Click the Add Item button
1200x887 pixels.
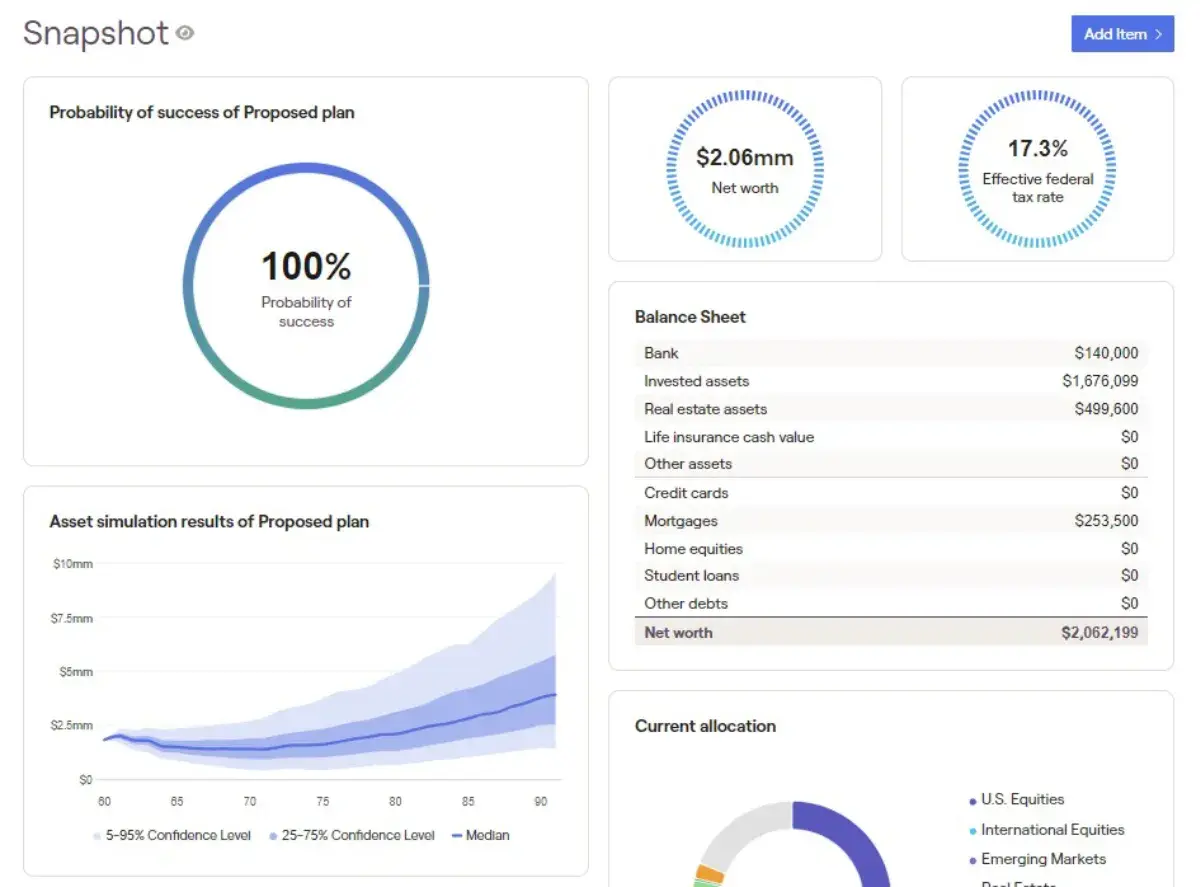click(x=1122, y=34)
